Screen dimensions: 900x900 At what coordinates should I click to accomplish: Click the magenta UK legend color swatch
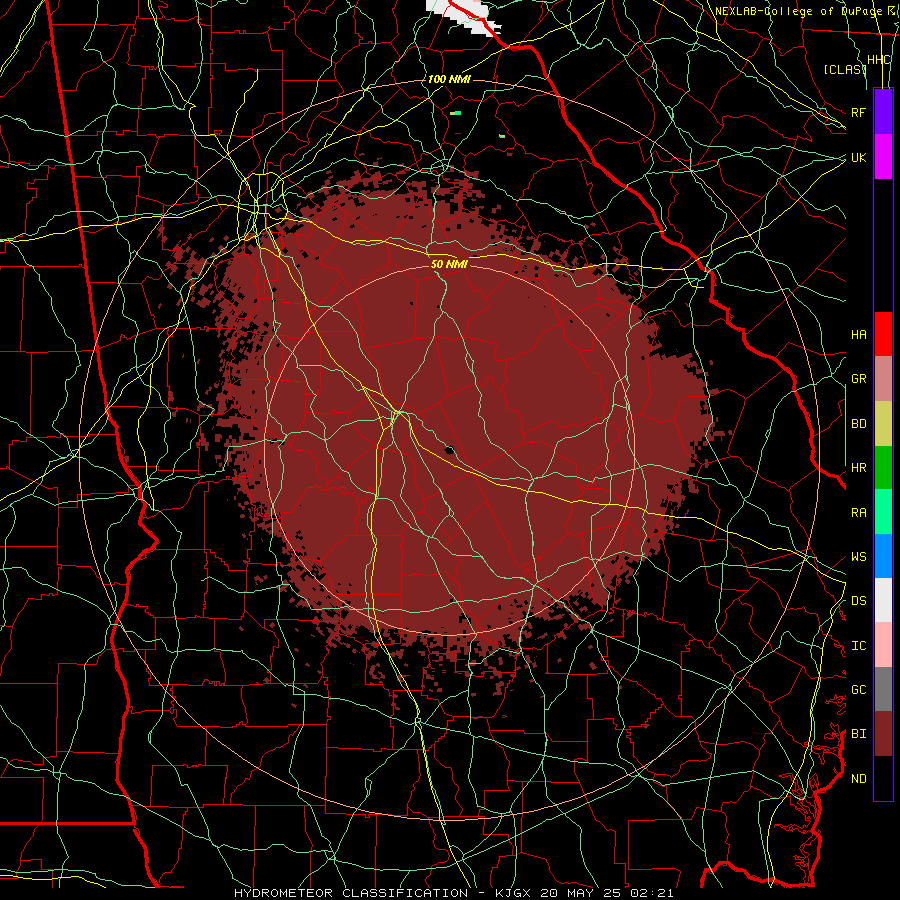(x=883, y=157)
